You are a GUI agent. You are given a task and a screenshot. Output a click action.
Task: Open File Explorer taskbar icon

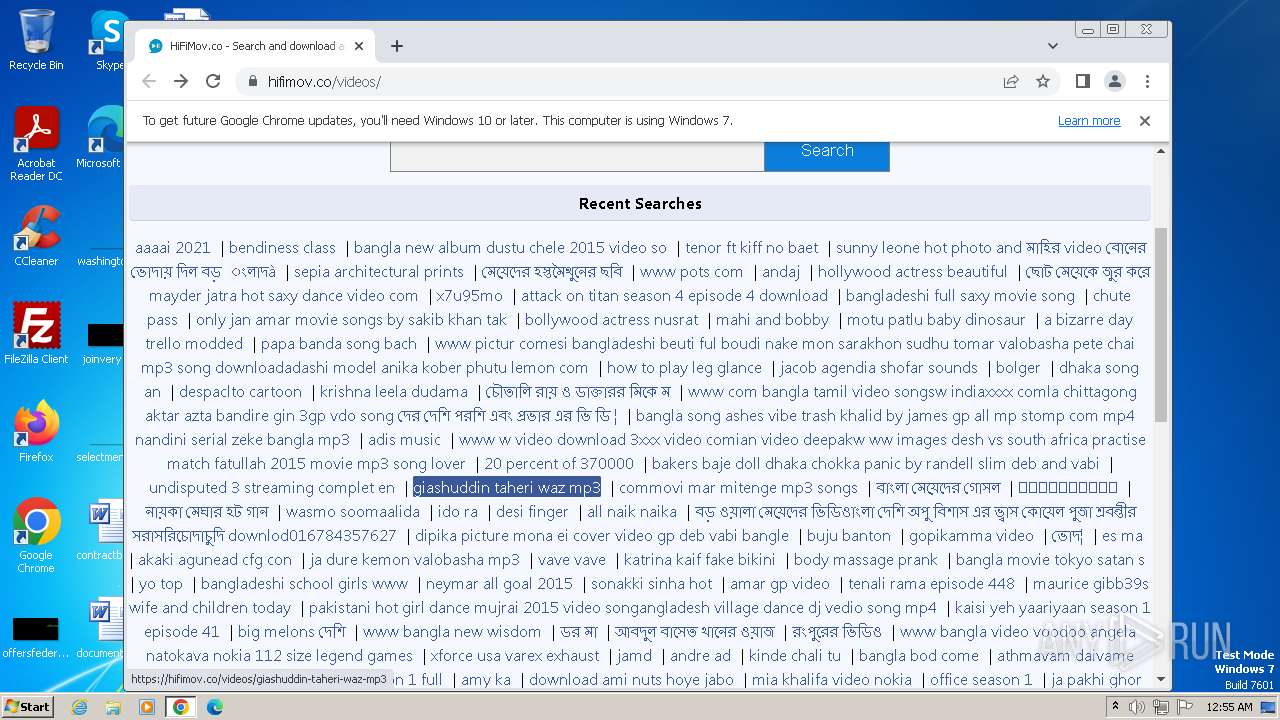(113, 707)
